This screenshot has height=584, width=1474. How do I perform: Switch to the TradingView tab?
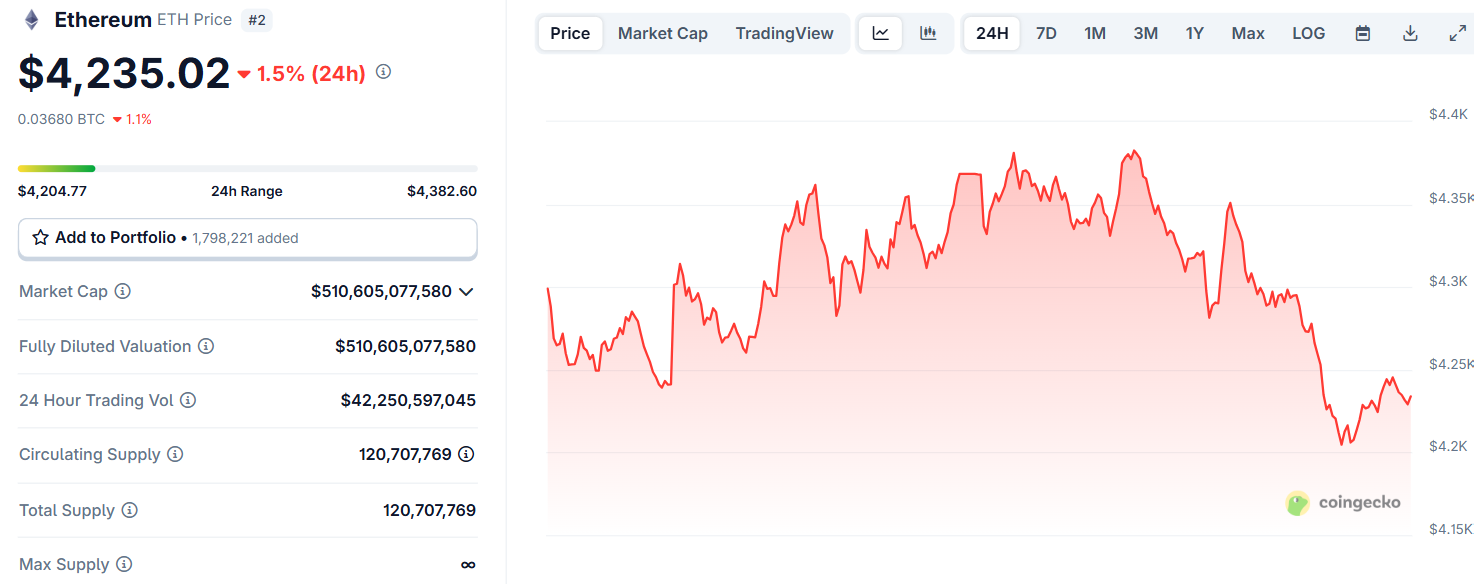pyautogui.click(x=785, y=33)
